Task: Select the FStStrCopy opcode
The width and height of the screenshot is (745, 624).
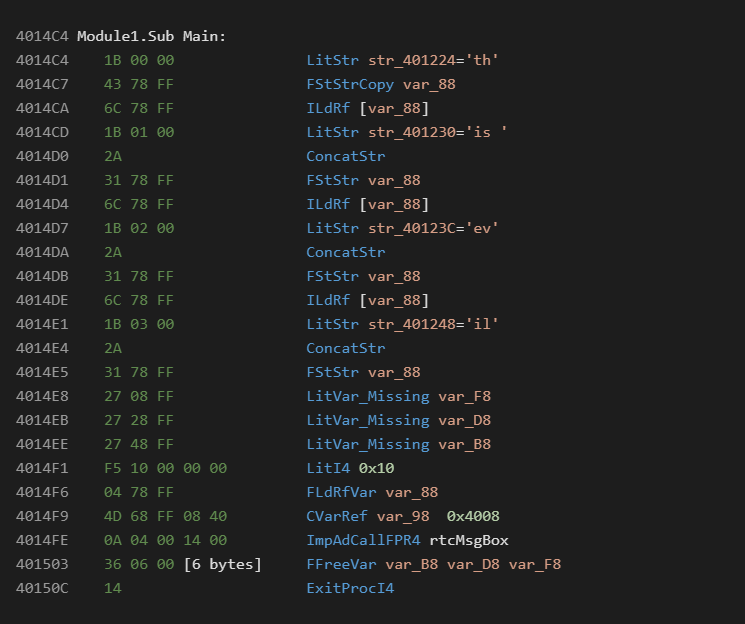Action: [x=350, y=84]
